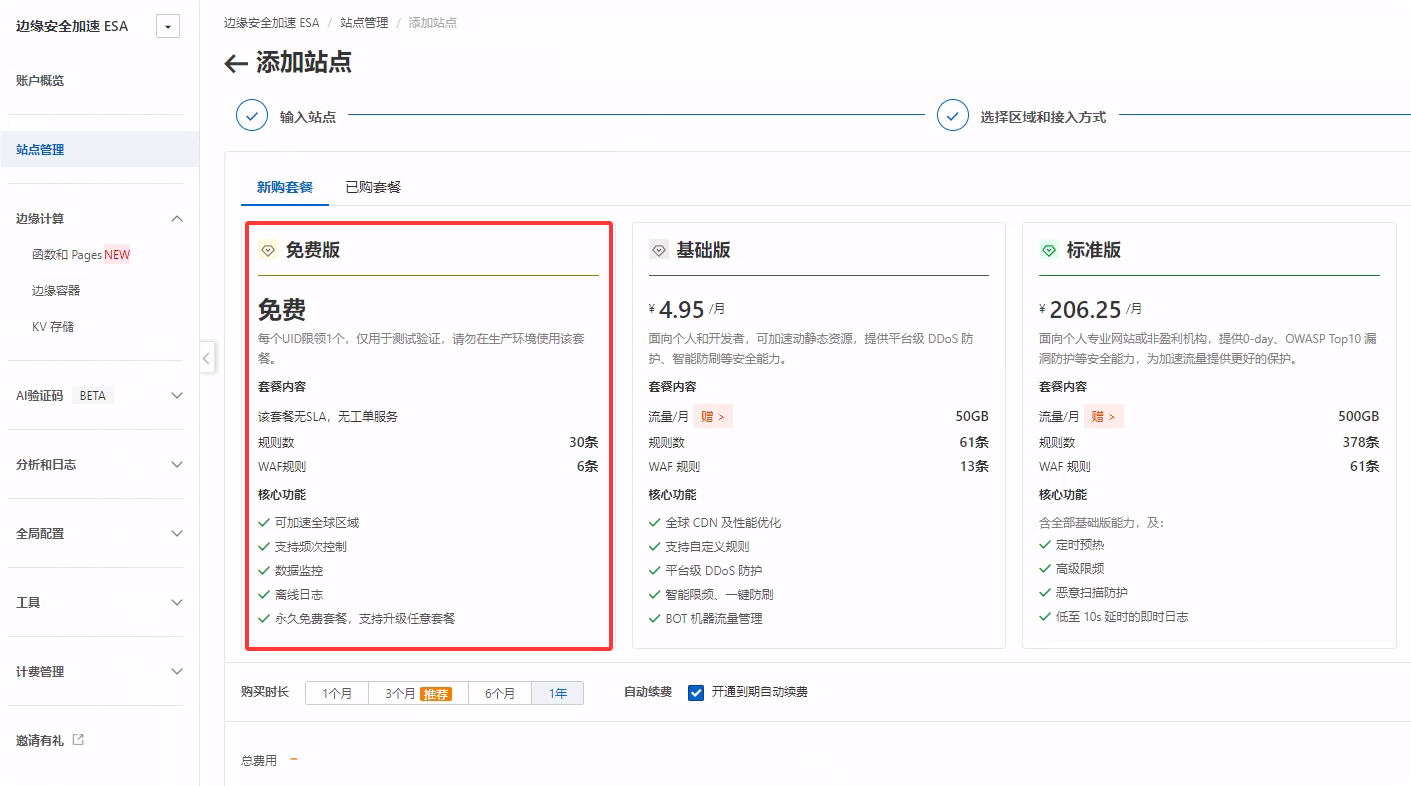This screenshot has width=1411, height=786.
Task: Select the 3个月 recommended duration
Action: [418, 693]
